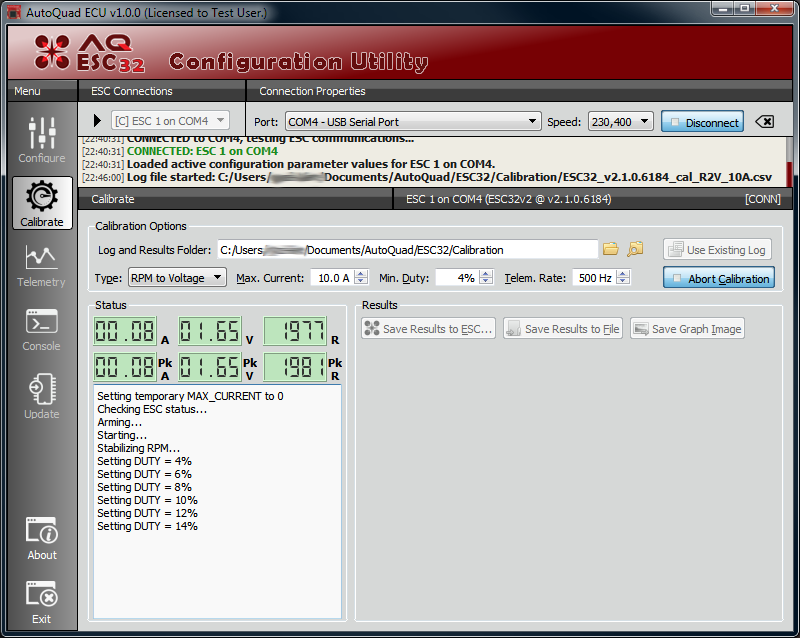Open the Speed 230,400 dropdown

pos(620,121)
